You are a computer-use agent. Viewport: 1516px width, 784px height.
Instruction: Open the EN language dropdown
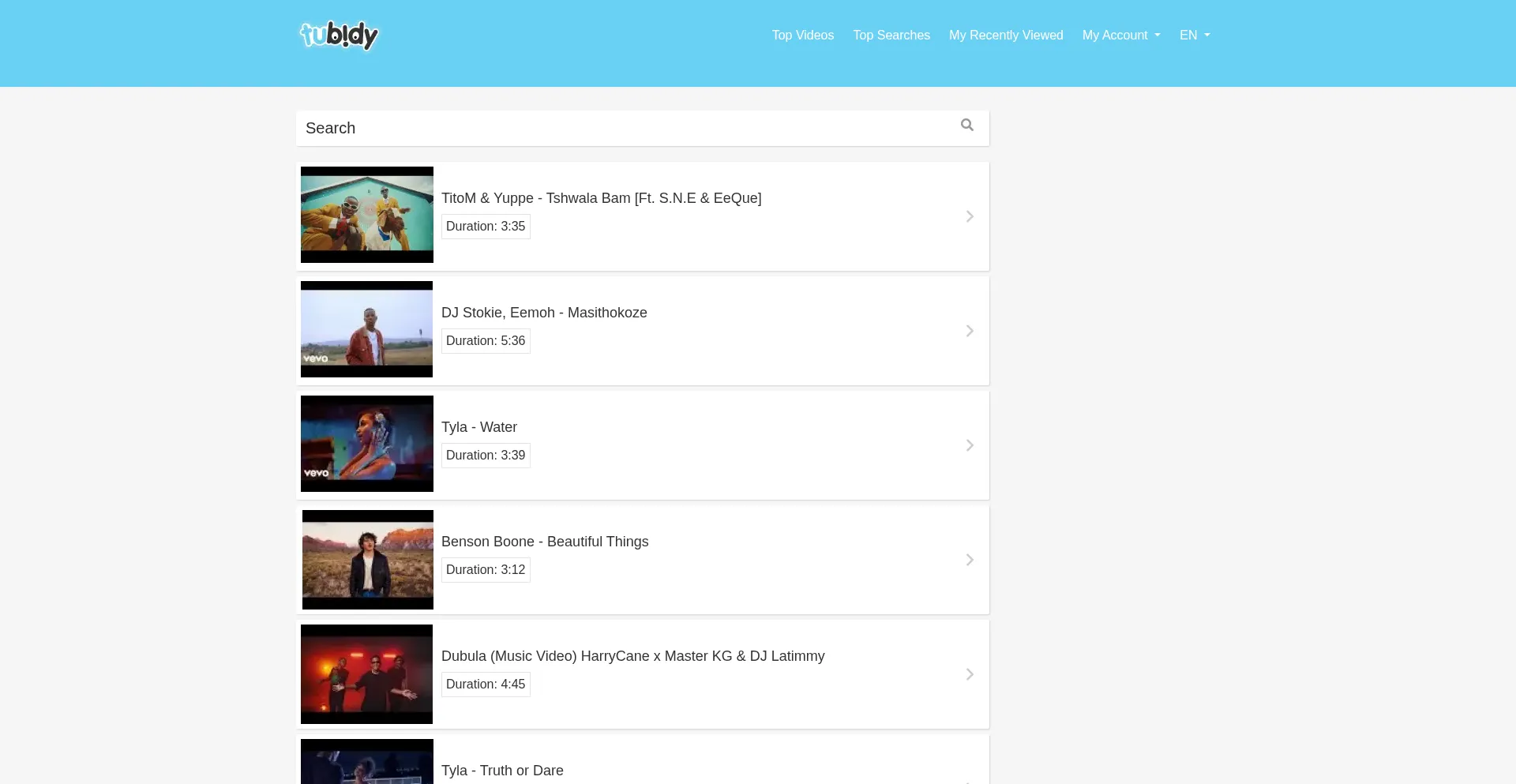[x=1194, y=36]
